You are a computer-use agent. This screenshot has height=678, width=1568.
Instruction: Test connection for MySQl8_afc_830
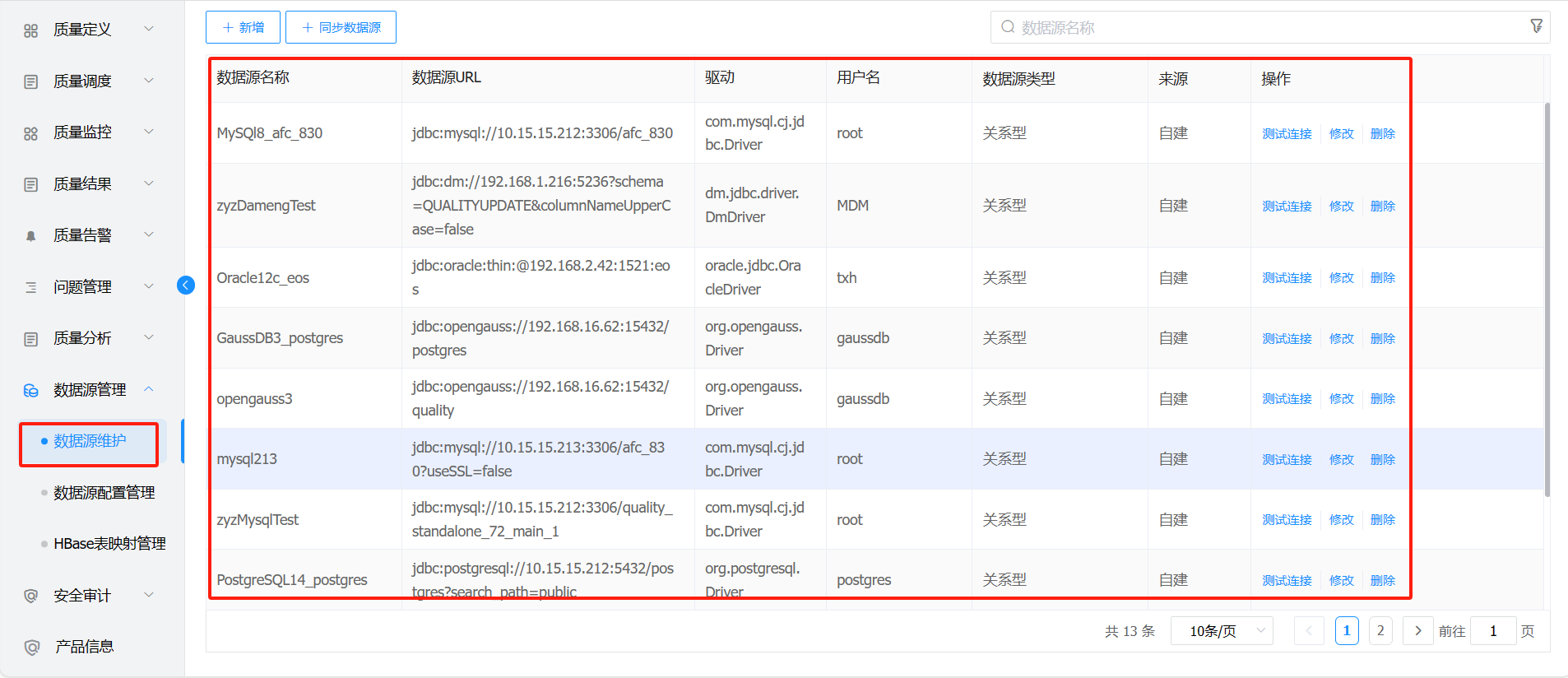[x=1287, y=134]
